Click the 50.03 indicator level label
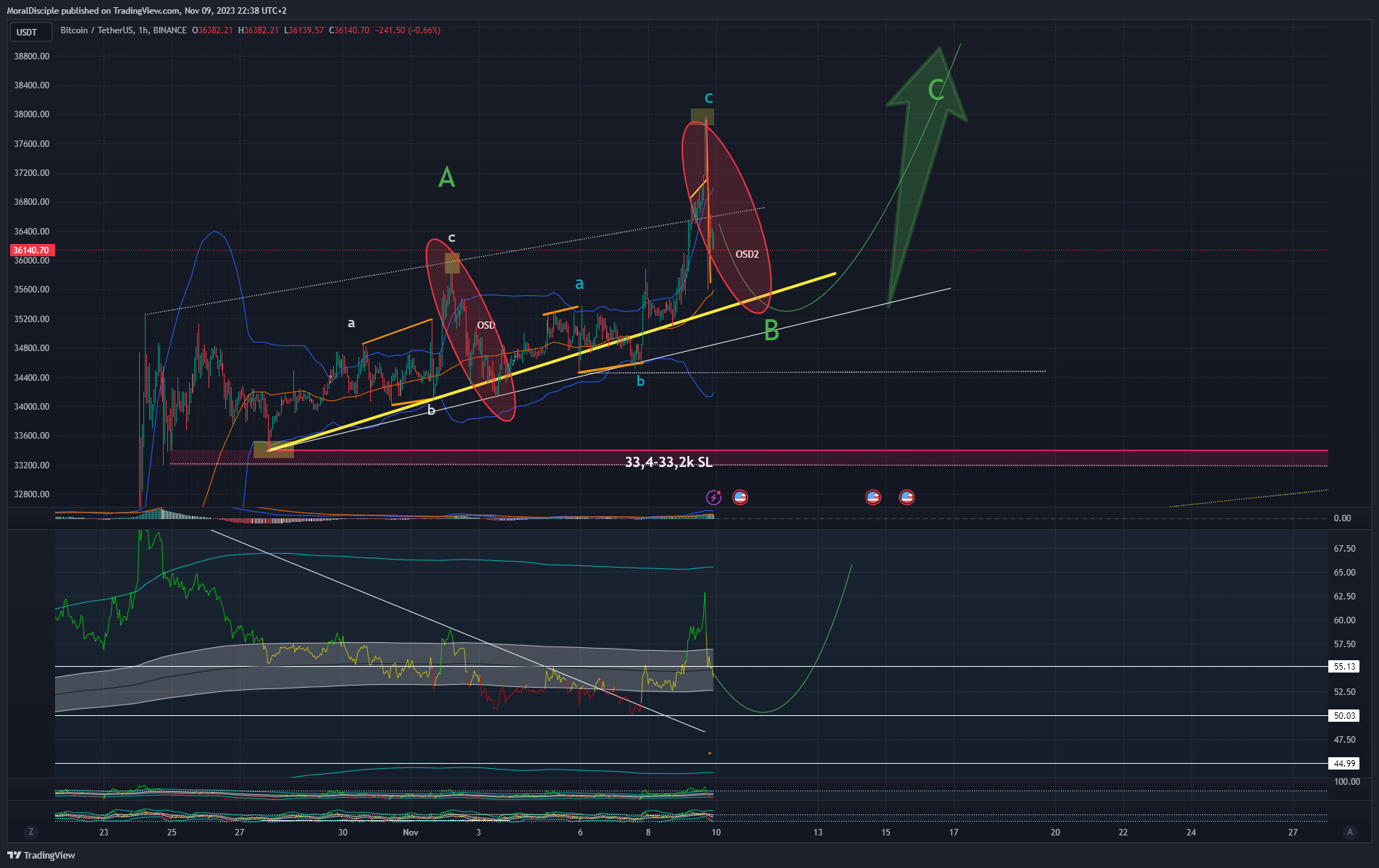Screen dimensions: 1379x868 tap(1344, 716)
